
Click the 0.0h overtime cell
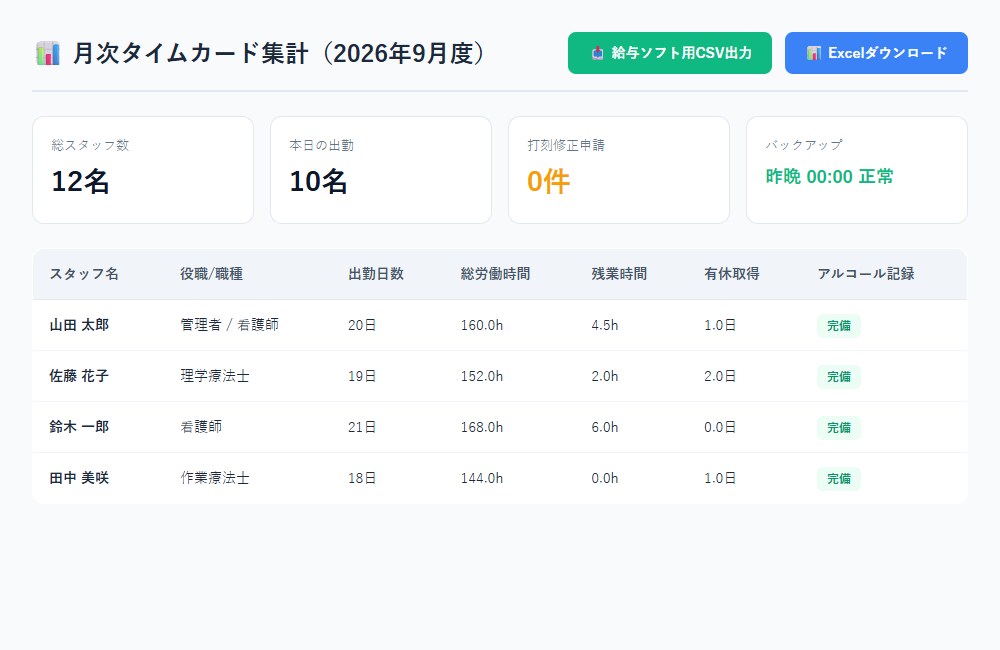(x=605, y=478)
